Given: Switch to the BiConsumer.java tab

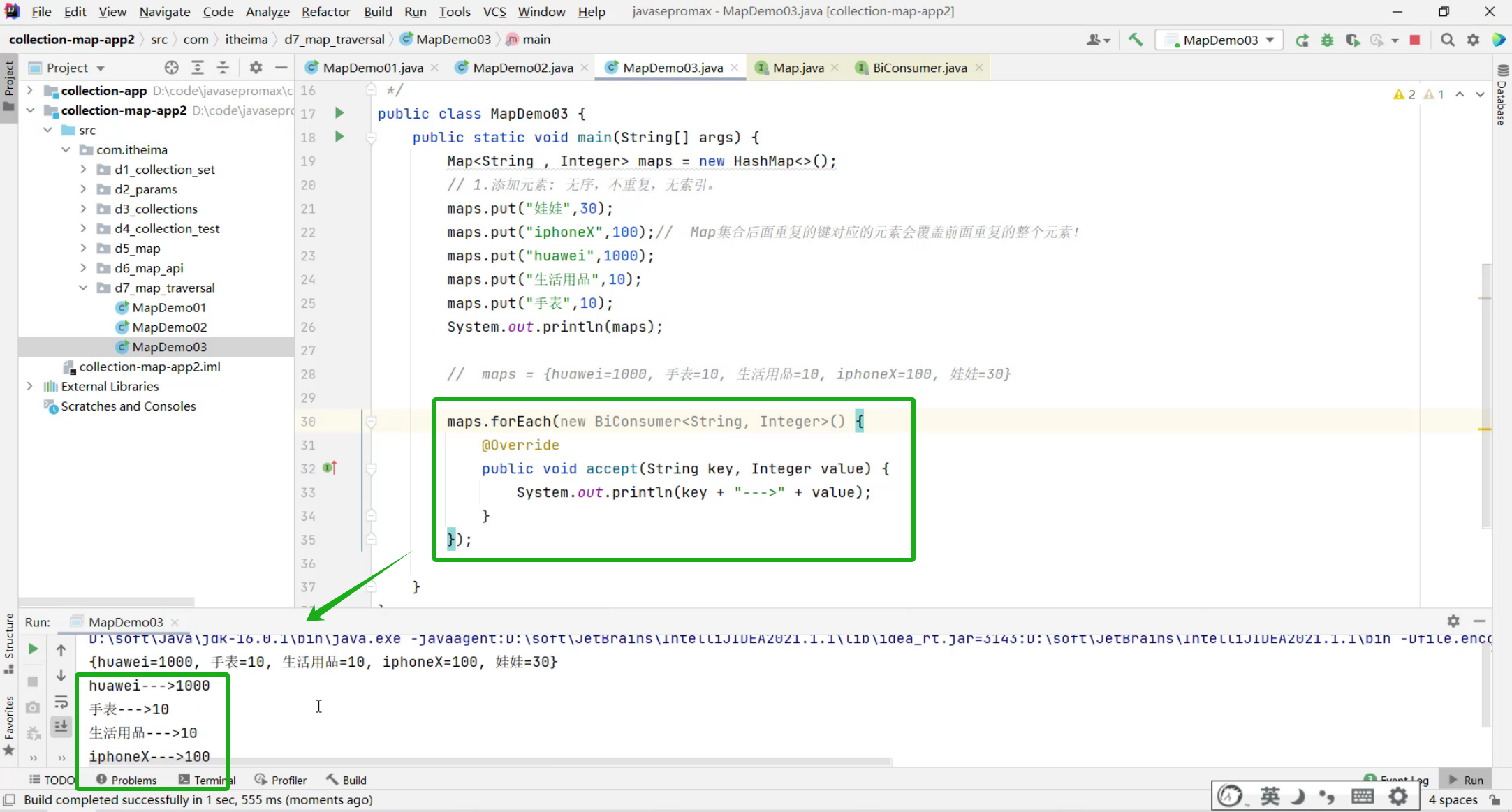Looking at the screenshot, I should 919,68.
